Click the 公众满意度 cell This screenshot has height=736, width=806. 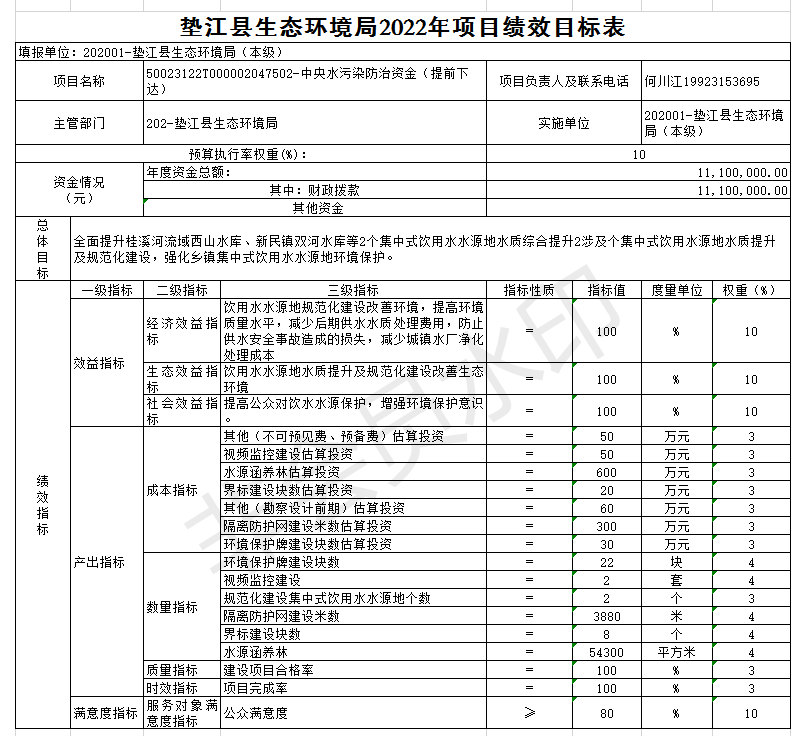point(353,712)
